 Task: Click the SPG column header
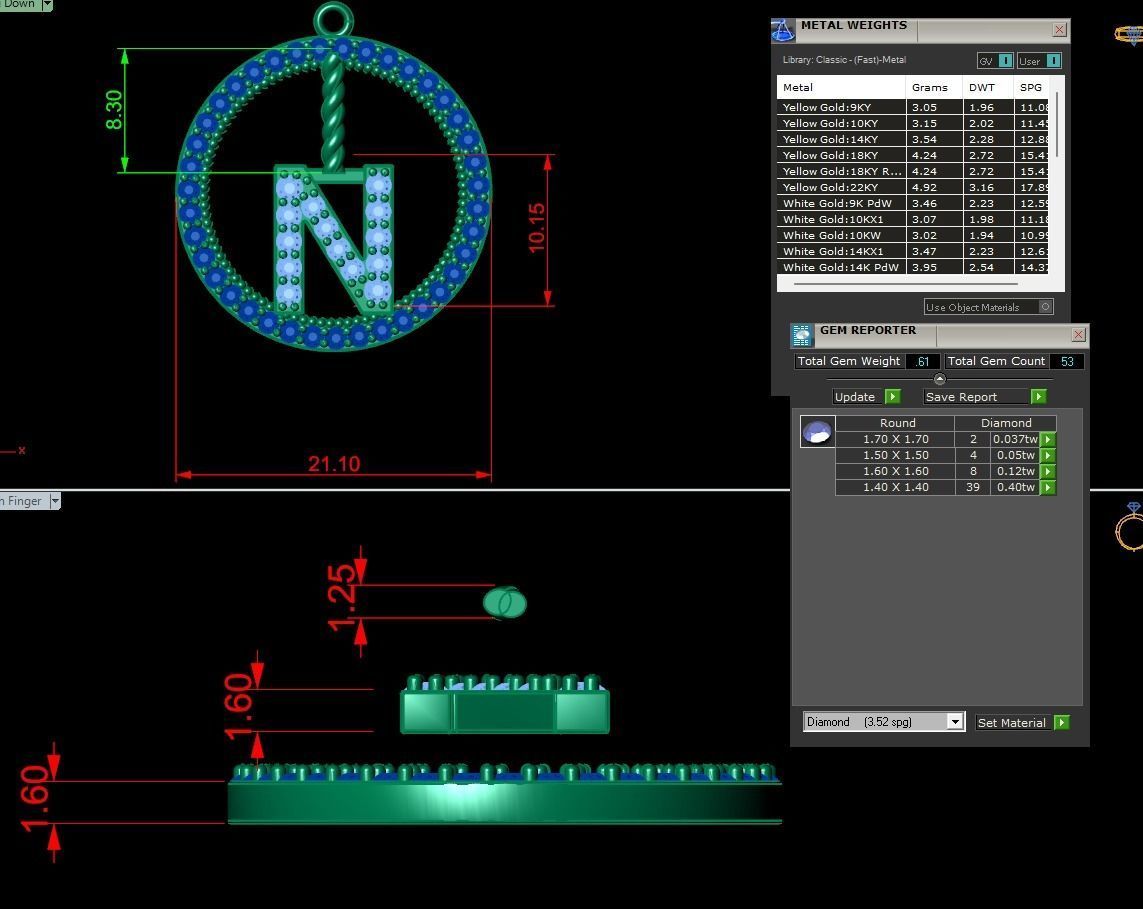coord(1031,87)
